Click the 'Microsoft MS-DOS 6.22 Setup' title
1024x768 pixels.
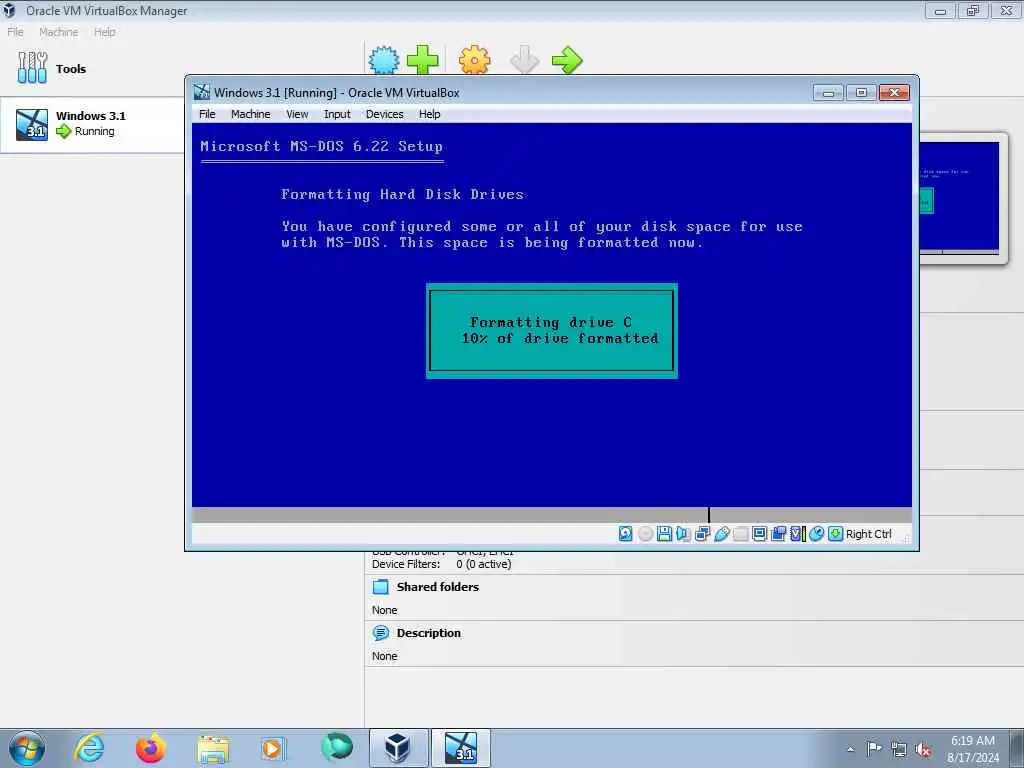coord(321,146)
